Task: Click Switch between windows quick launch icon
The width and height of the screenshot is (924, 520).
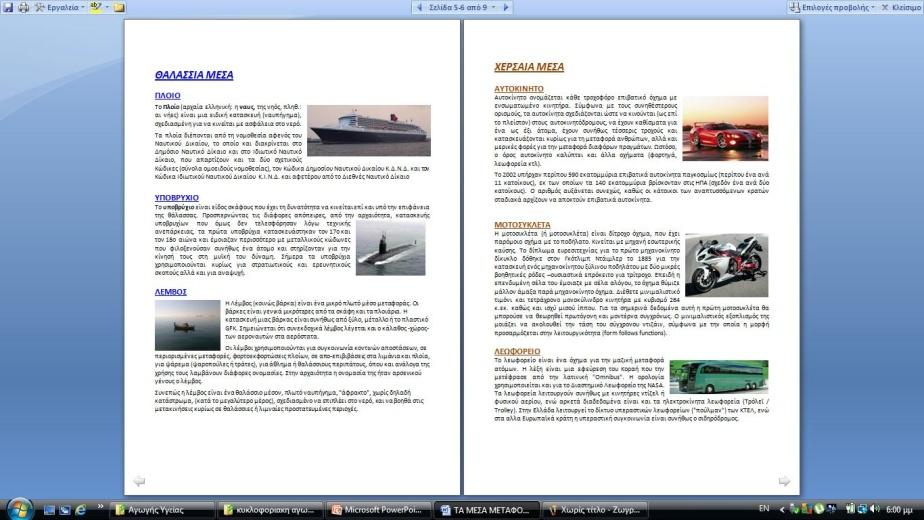Action: [65, 509]
